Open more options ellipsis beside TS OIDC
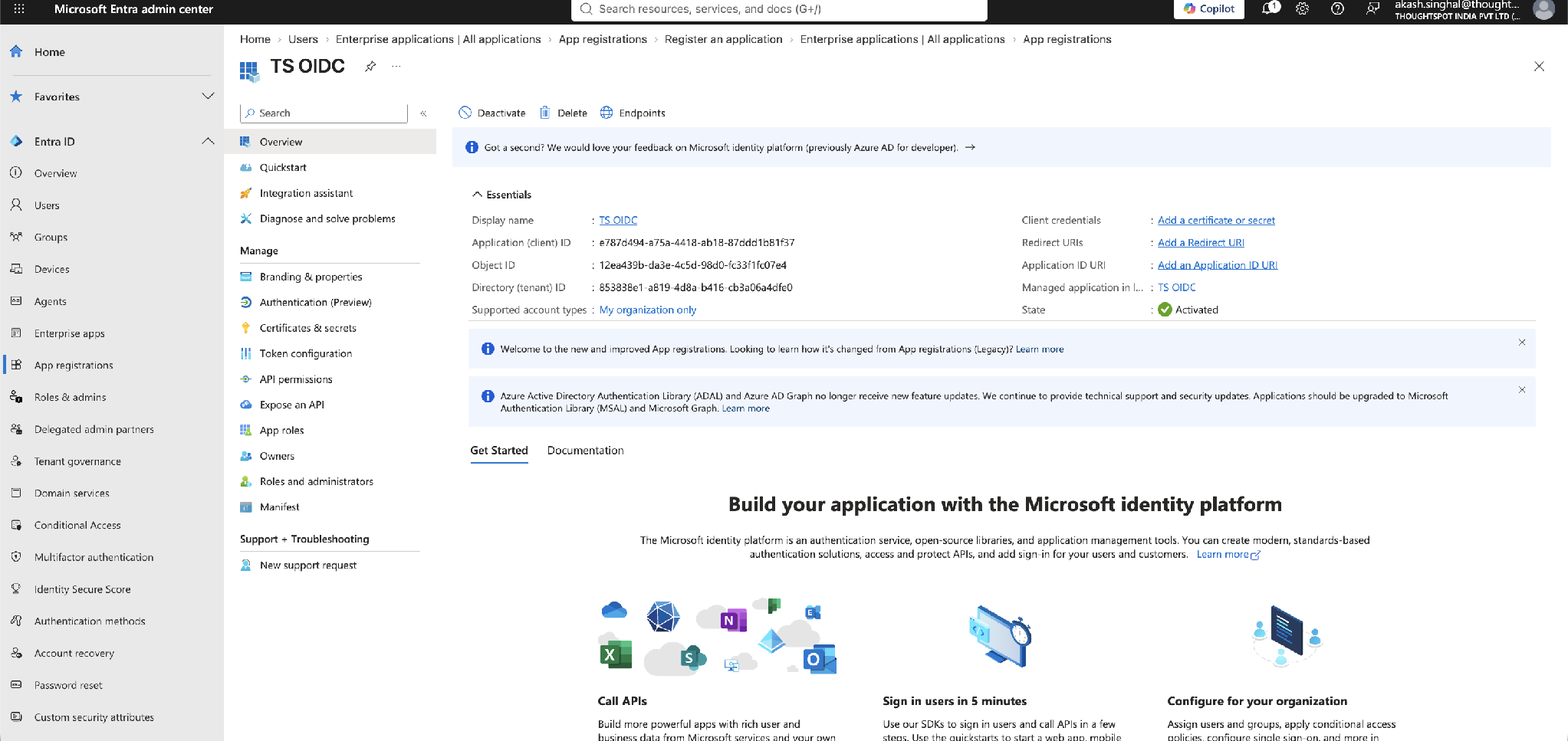The image size is (1568, 741). (x=396, y=67)
